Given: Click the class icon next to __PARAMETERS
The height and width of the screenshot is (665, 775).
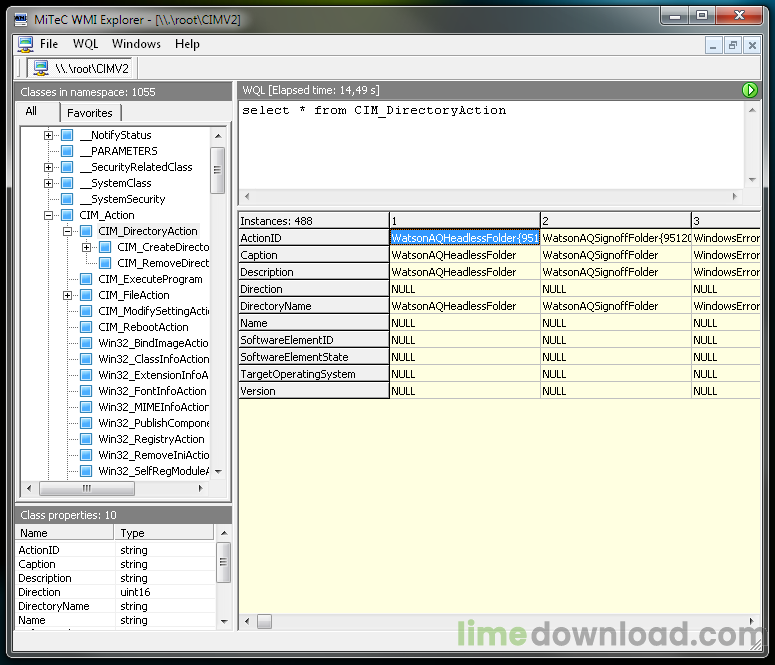Looking at the screenshot, I should pyautogui.click(x=67, y=151).
